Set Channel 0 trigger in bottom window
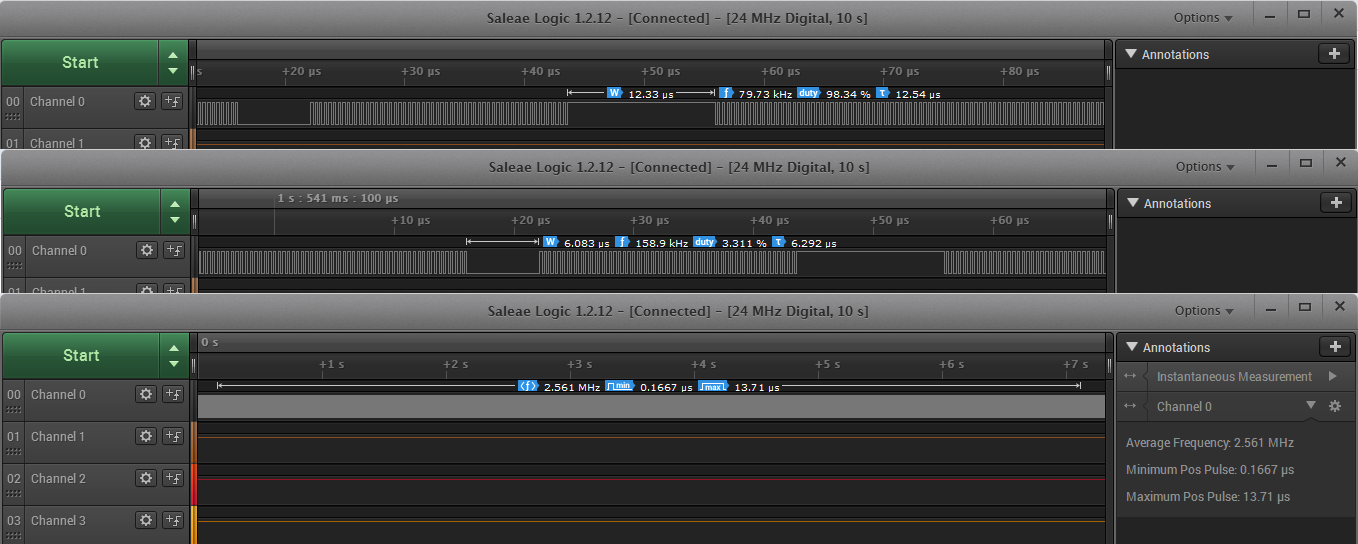 point(173,394)
